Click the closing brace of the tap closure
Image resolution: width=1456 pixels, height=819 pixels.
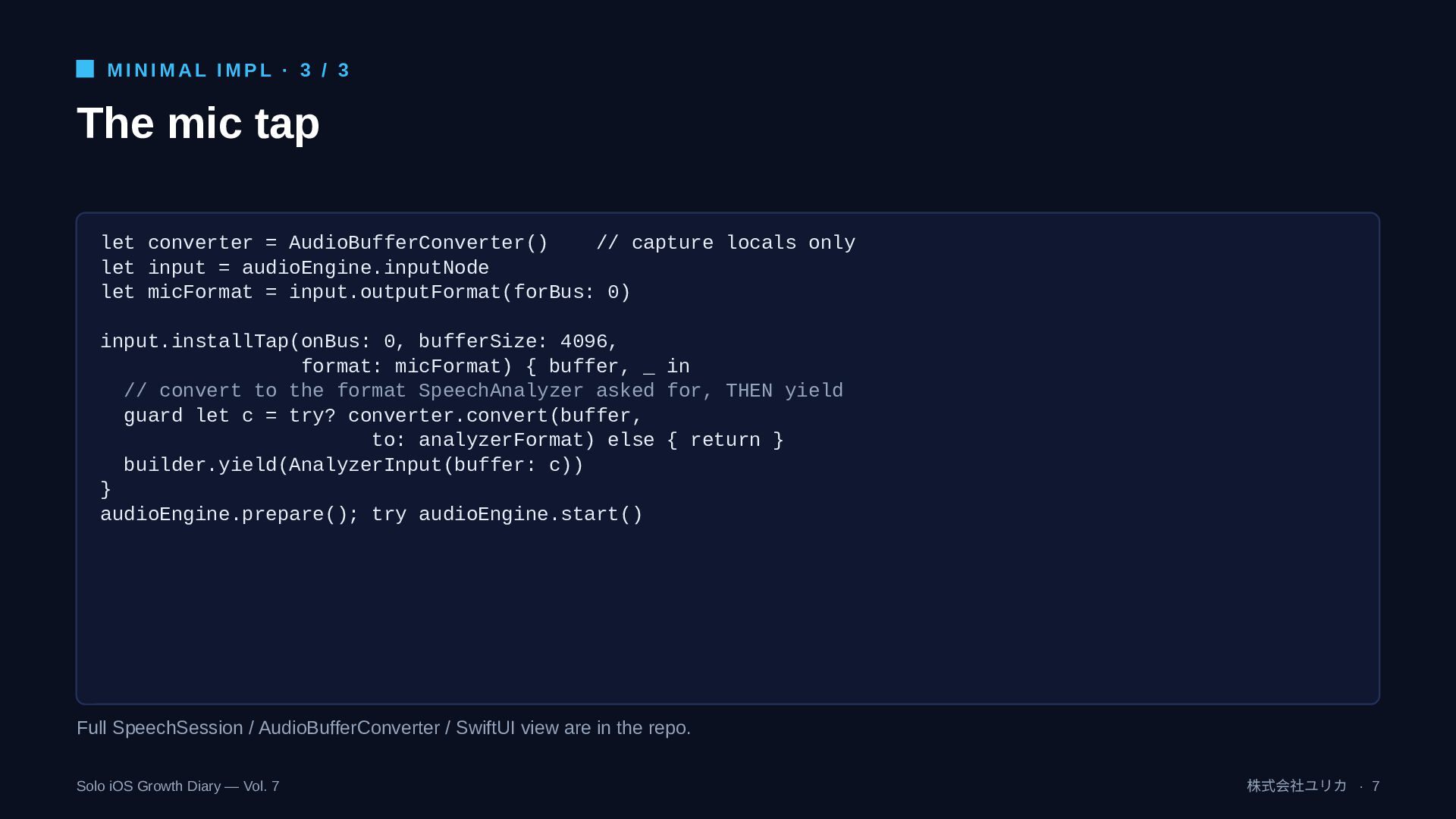pyautogui.click(x=106, y=489)
